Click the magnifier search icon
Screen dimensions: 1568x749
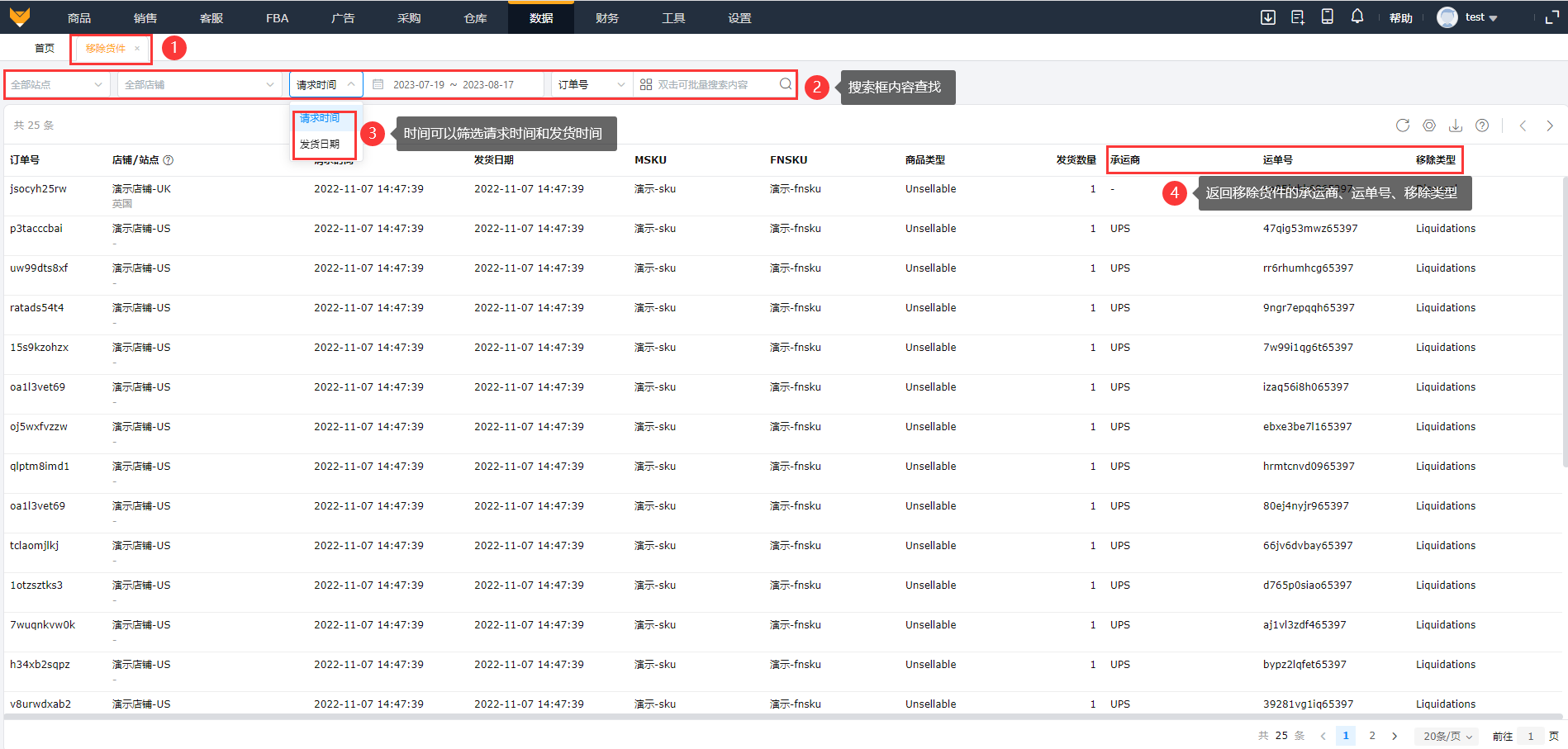click(785, 84)
